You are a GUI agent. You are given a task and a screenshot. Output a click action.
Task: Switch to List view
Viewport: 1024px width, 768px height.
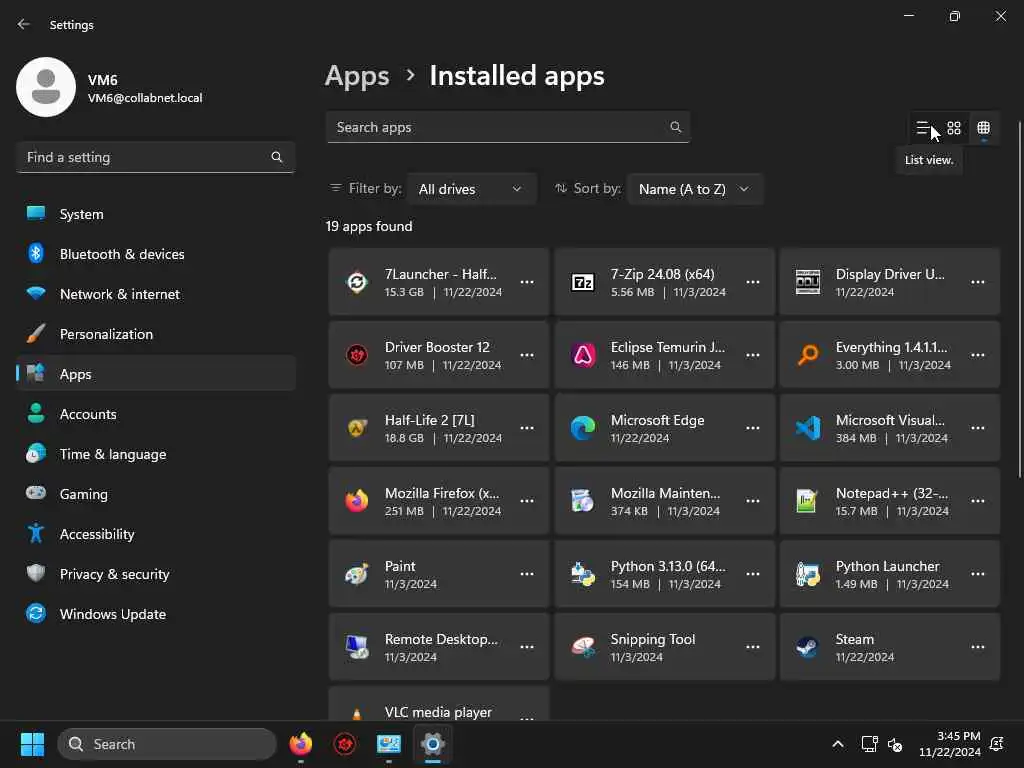point(923,128)
